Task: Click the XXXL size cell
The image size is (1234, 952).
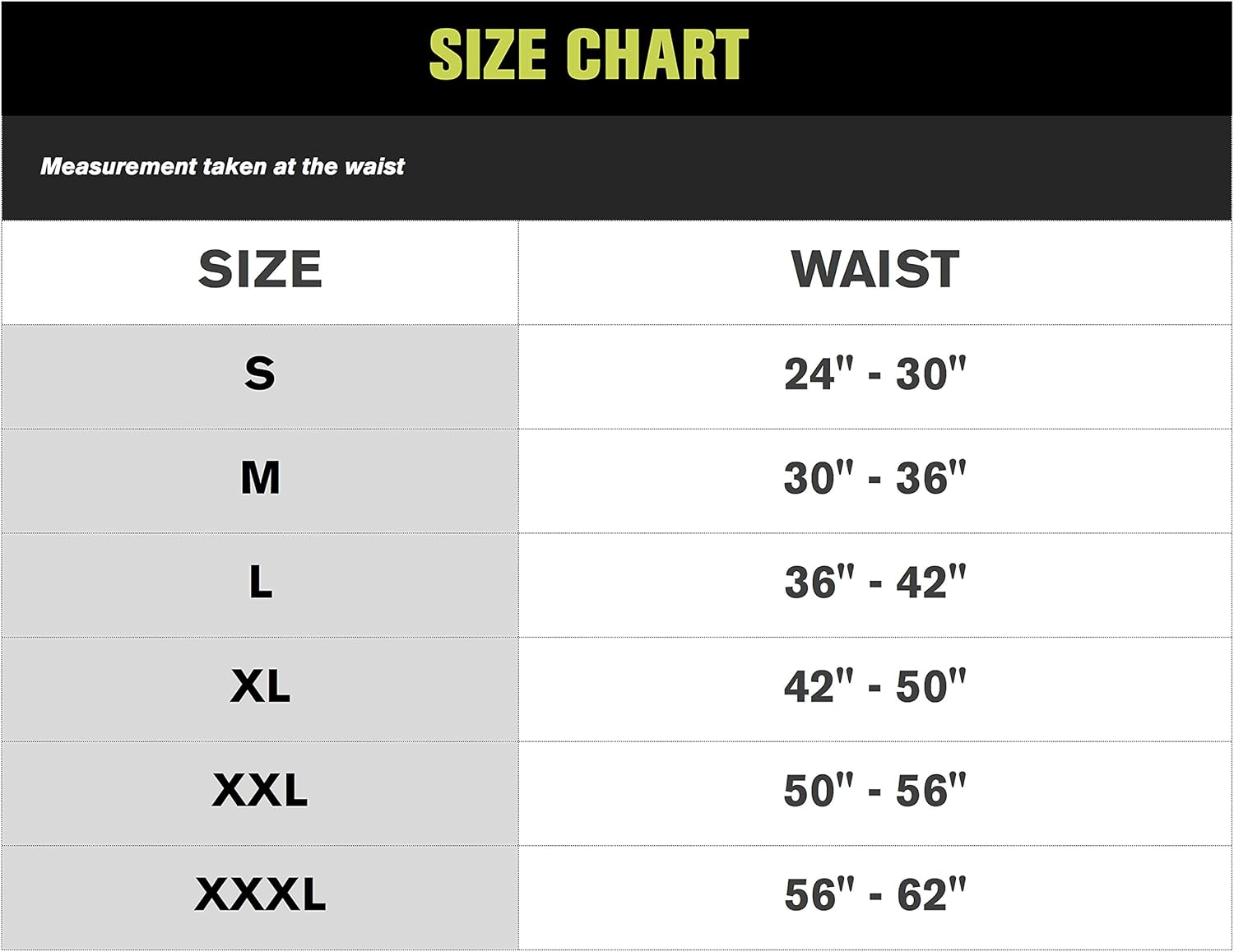Action: (x=260, y=894)
